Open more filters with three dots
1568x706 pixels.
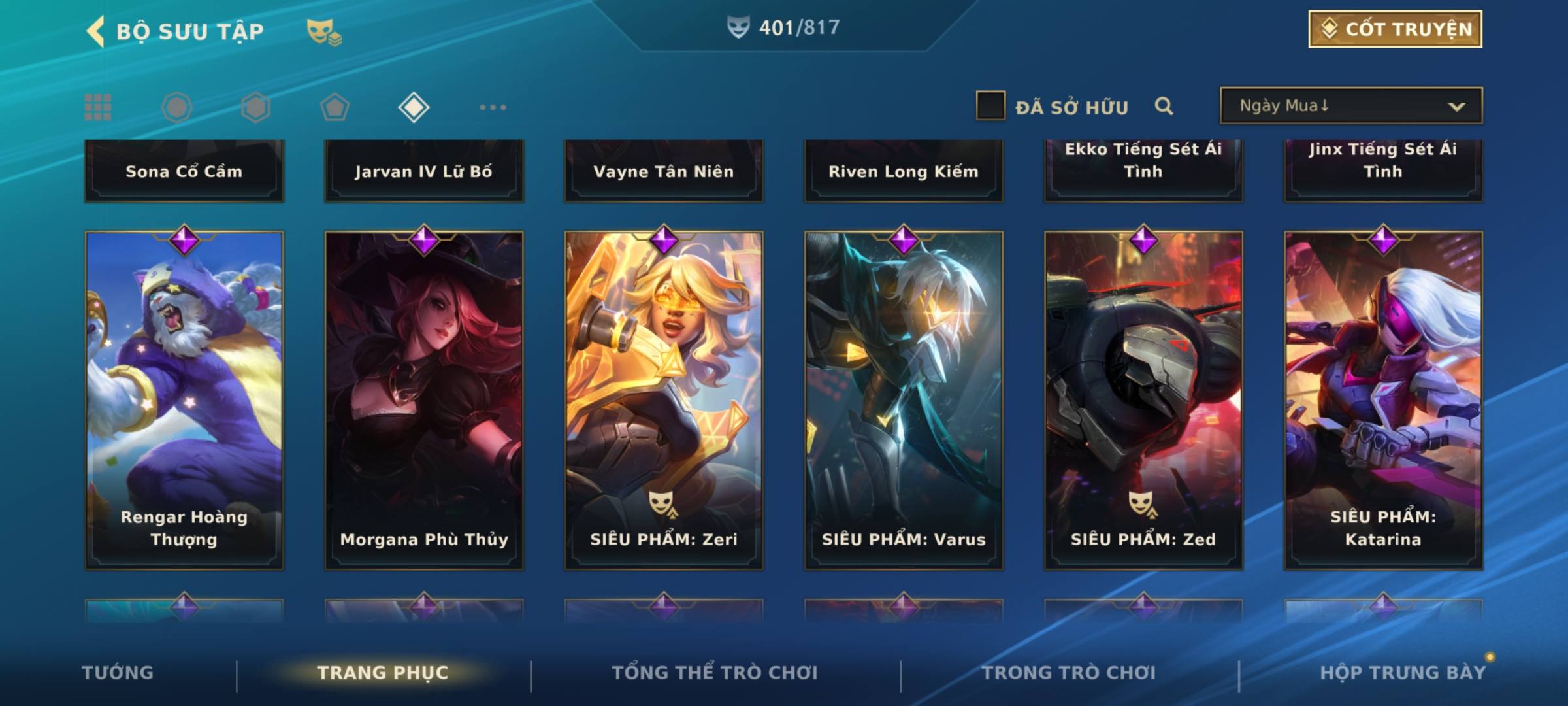tap(493, 107)
